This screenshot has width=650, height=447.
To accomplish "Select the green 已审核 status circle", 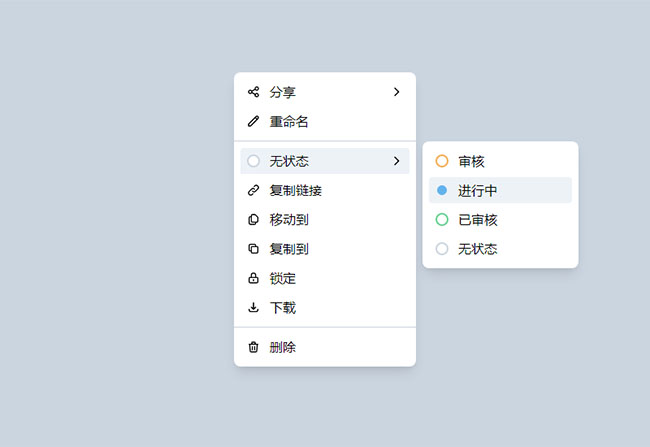I will tap(442, 220).
